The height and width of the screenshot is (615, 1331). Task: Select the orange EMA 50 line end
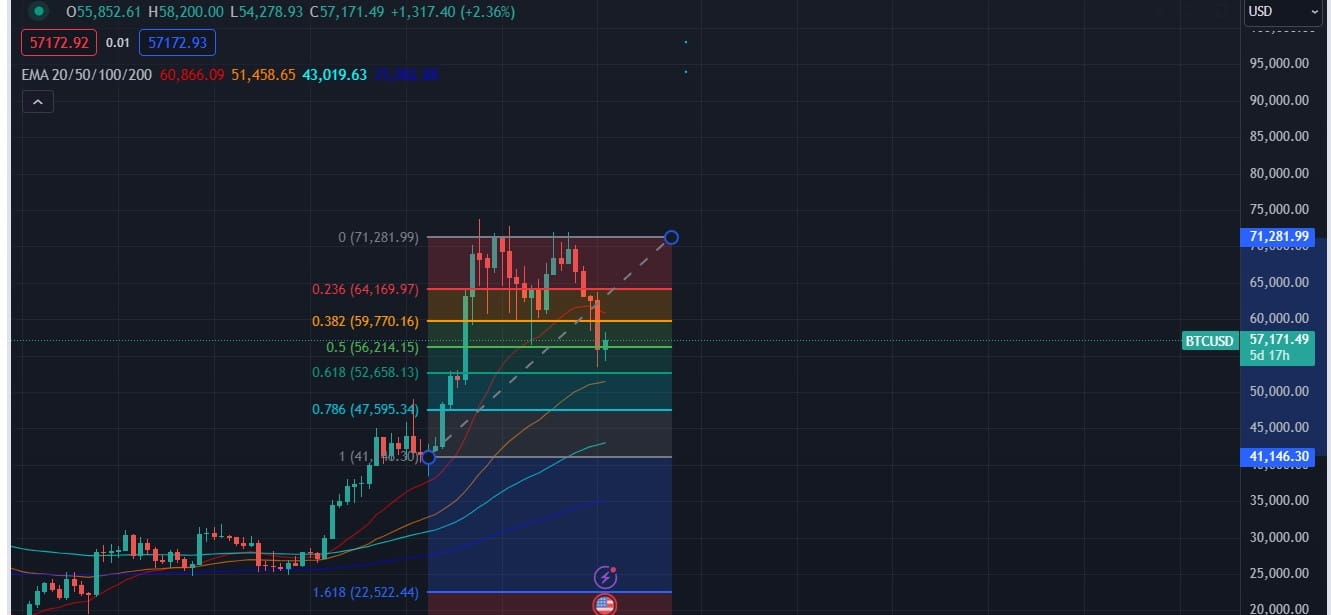tap(604, 381)
